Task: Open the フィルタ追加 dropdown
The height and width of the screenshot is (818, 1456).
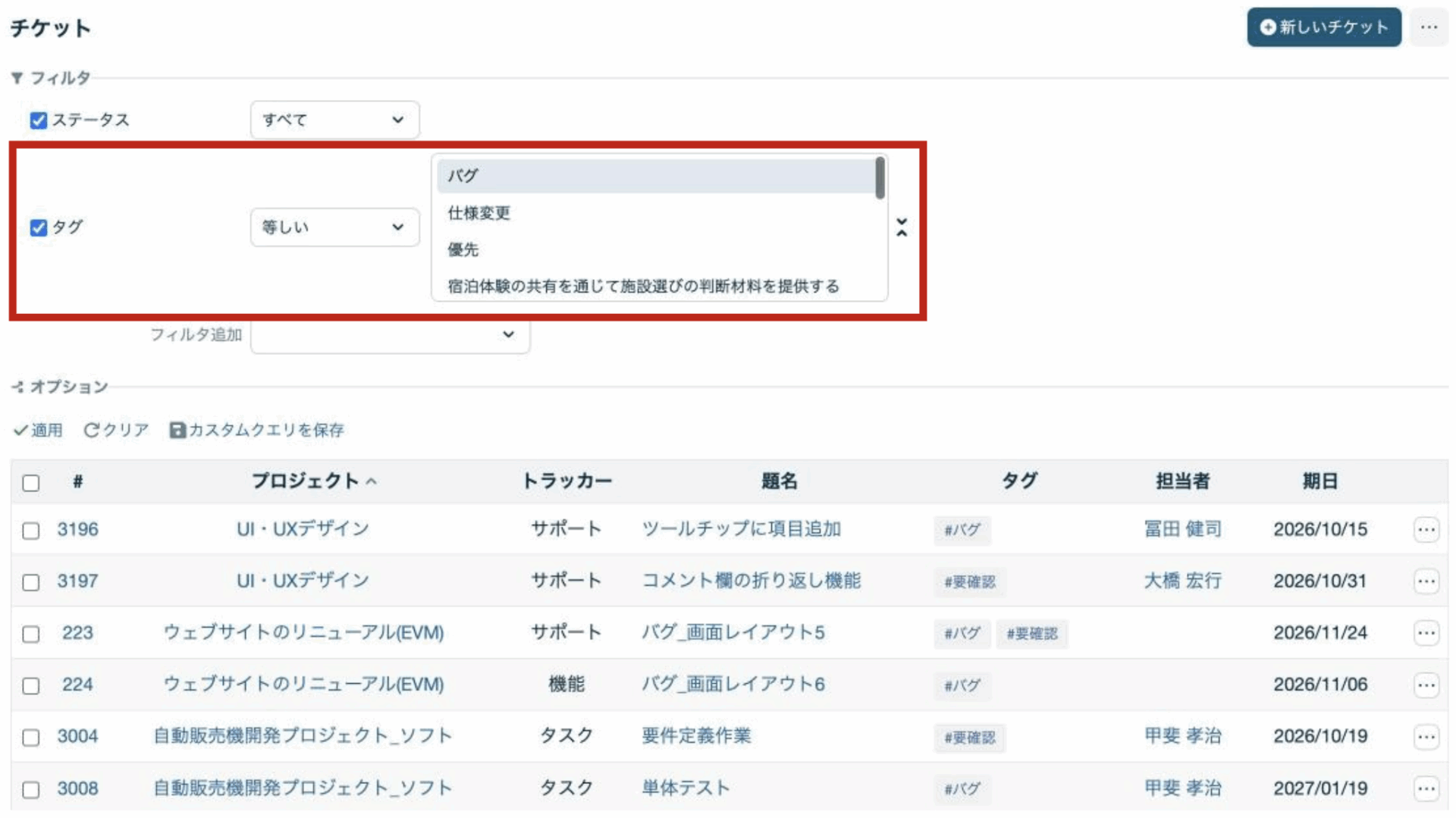Action: [390, 334]
